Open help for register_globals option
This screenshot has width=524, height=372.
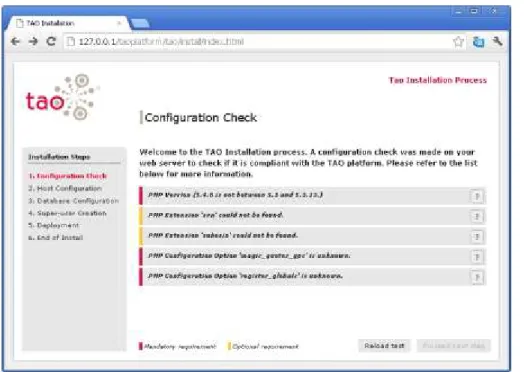(x=477, y=277)
